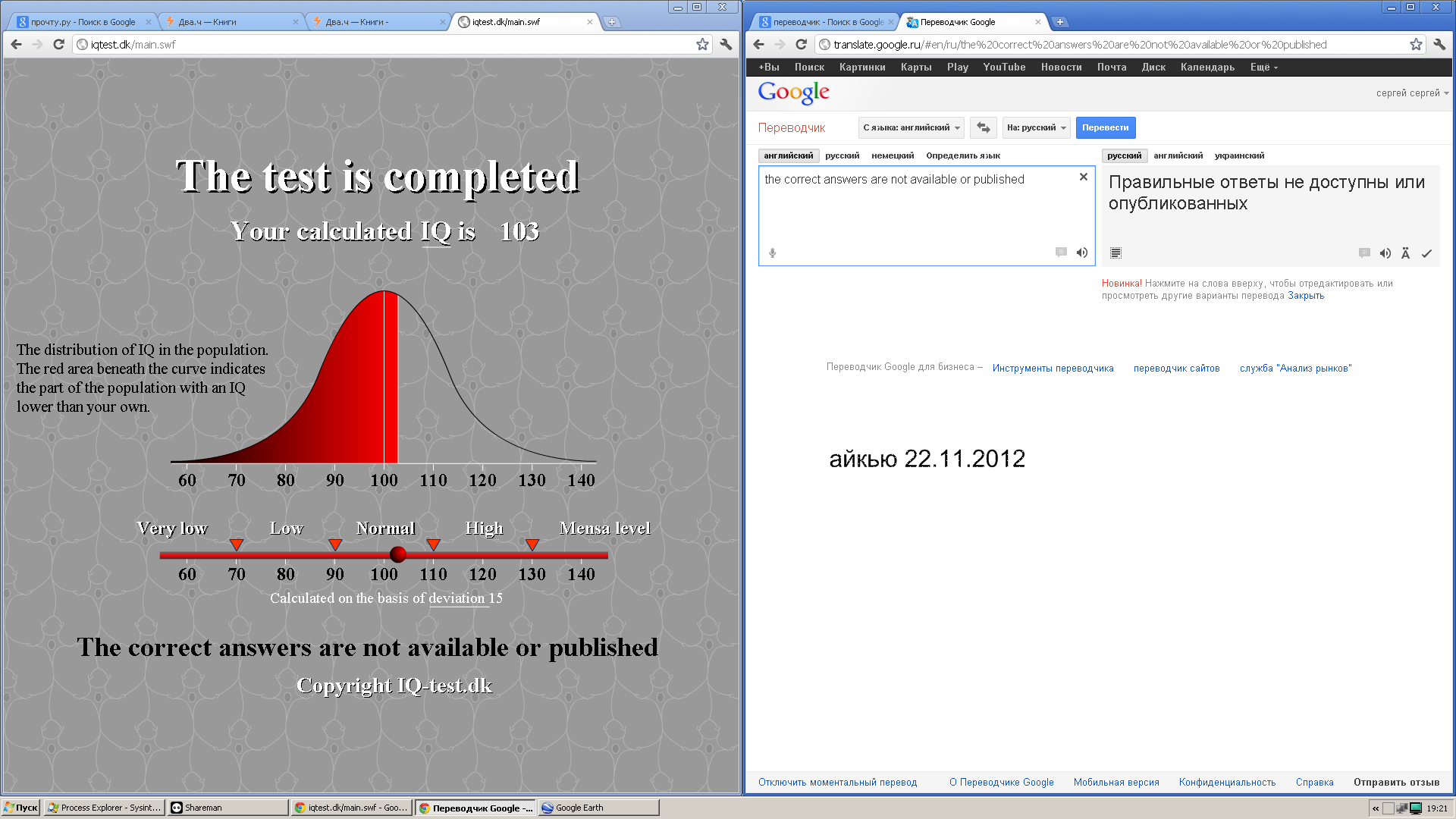1456x819 pixels.
Task: Open wrench menu in iqtest browser window
Action: 726,45
